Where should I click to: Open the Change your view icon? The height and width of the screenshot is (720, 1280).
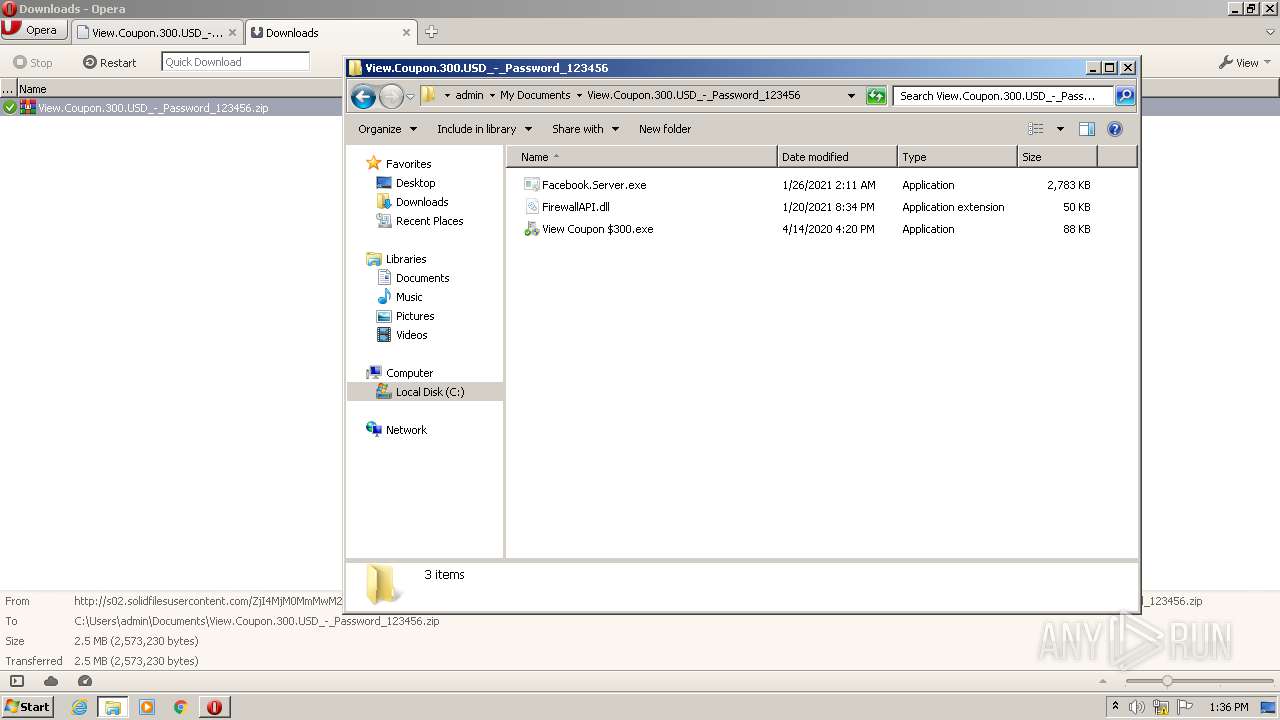pyautogui.click(x=1036, y=129)
